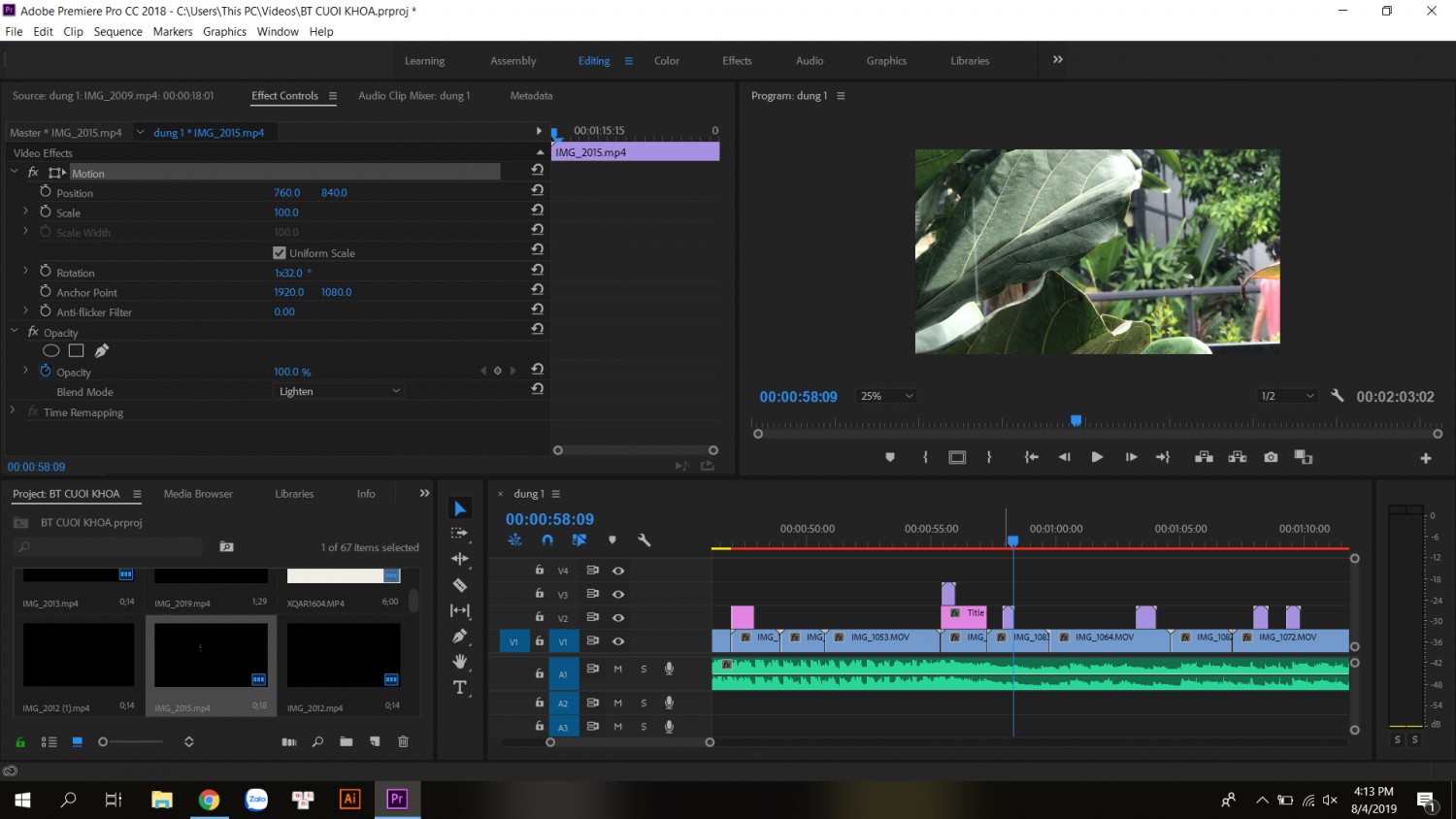
Task: Click the New Bin folder icon
Action: coord(347,741)
